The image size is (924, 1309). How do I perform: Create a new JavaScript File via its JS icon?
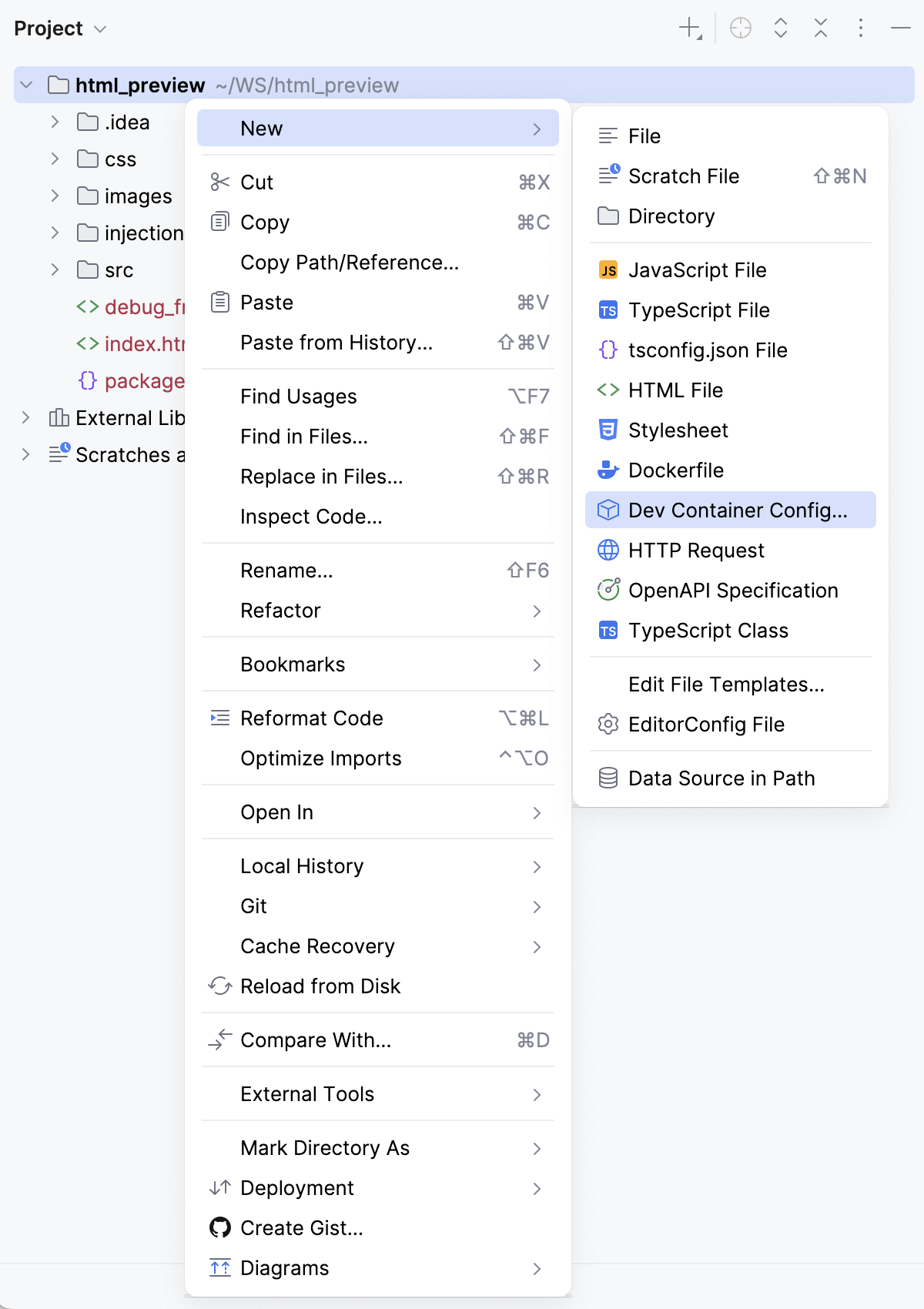pyautogui.click(x=608, y=270)
